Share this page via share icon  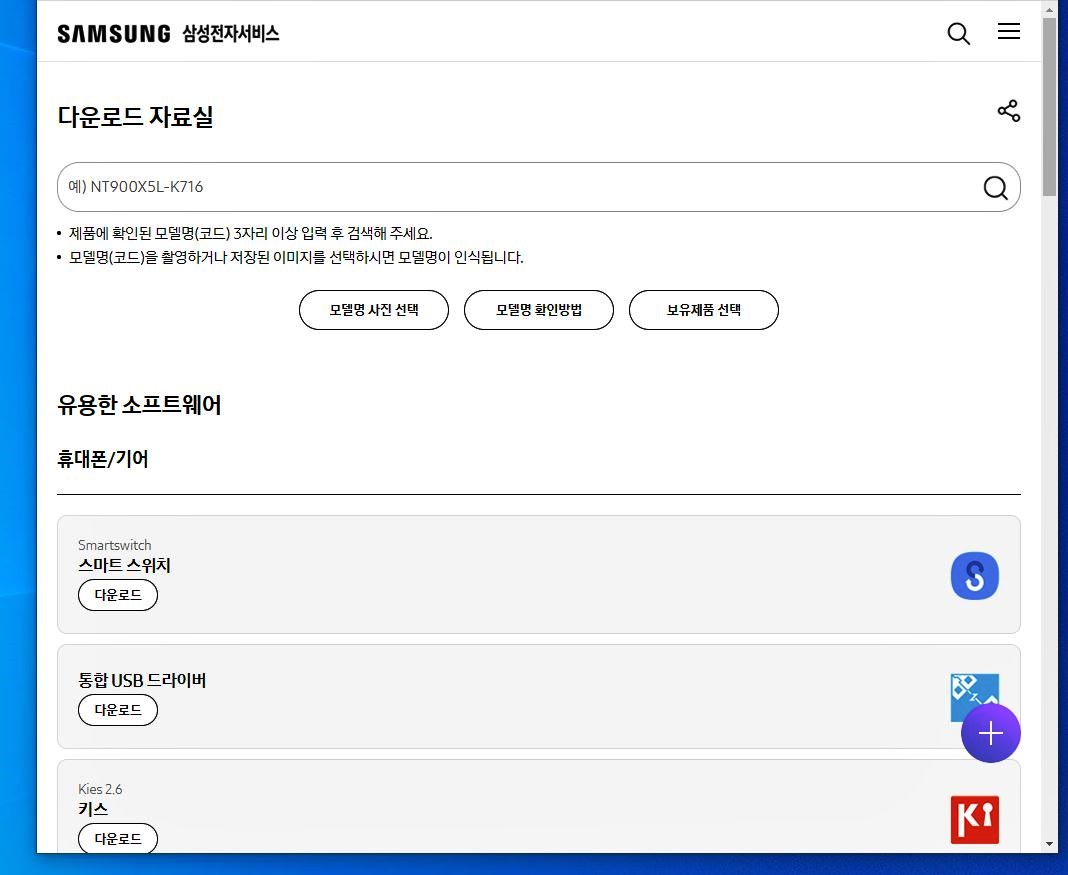click(1009, 111)
